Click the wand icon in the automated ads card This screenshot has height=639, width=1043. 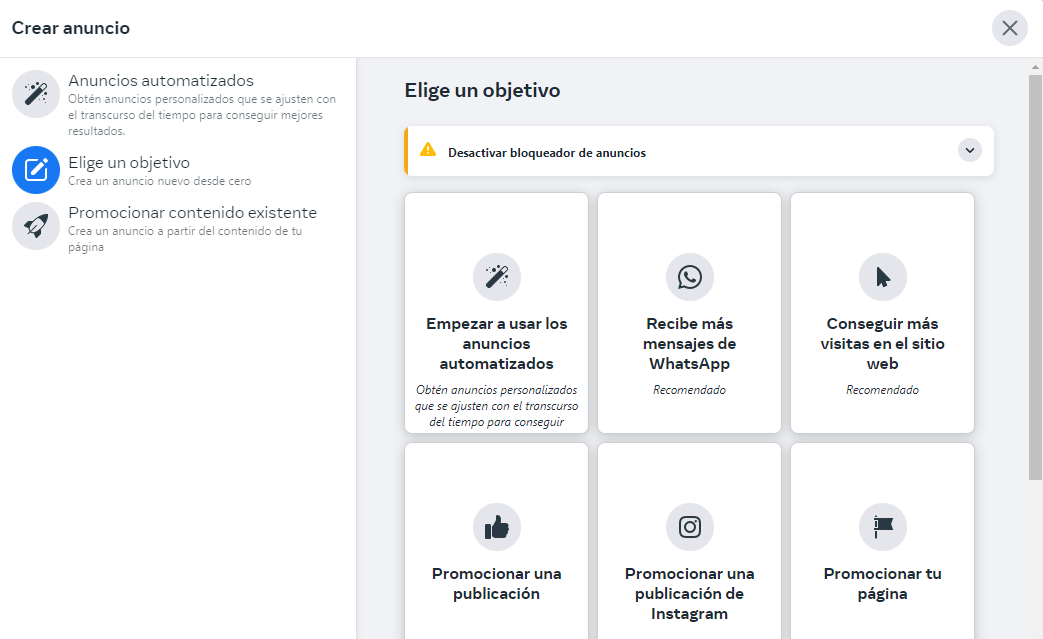pyautogui.click(x=497, y=277)
